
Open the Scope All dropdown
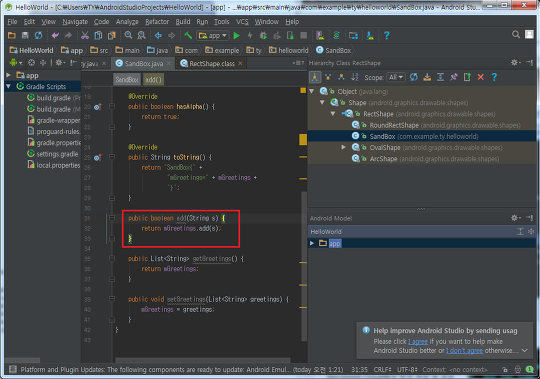click(396, 77)
